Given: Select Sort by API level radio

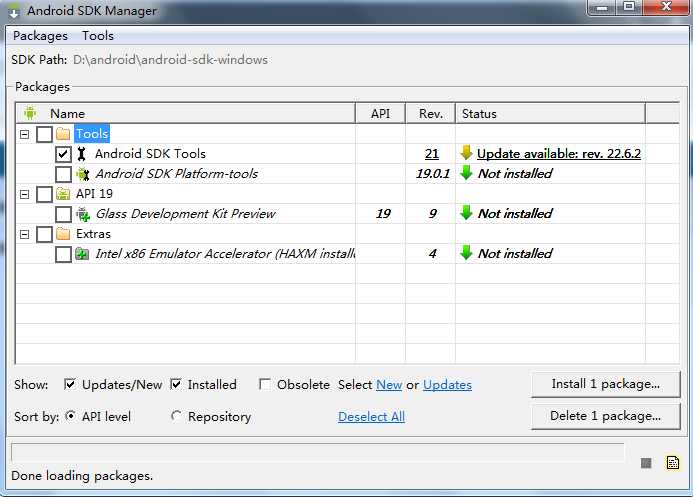Looking at the screenshot, I should click(70, 416).
